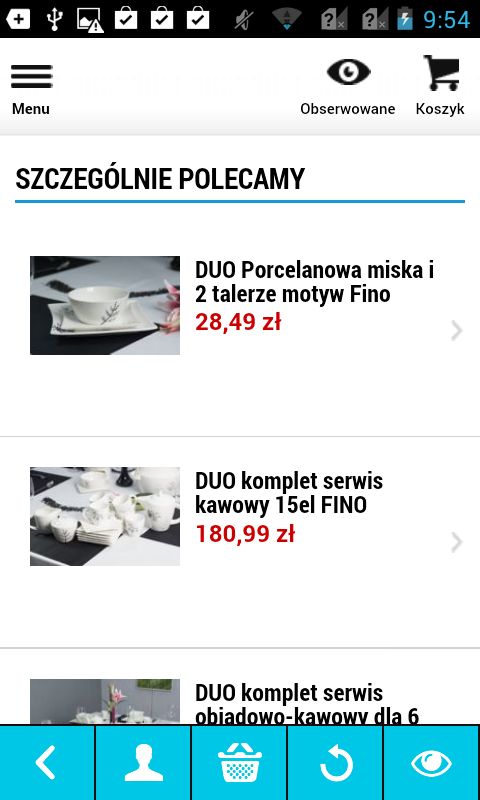Viewport: 480px width, 800px height.
Task: Tap the back arrow in bottom bar
Action: coord(46,762)
